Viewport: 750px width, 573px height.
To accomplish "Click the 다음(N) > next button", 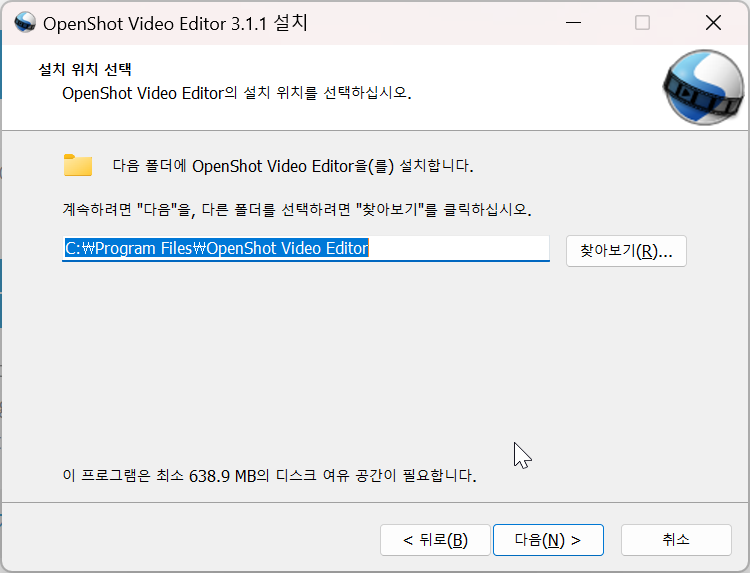I will click(x=548, y=540).
